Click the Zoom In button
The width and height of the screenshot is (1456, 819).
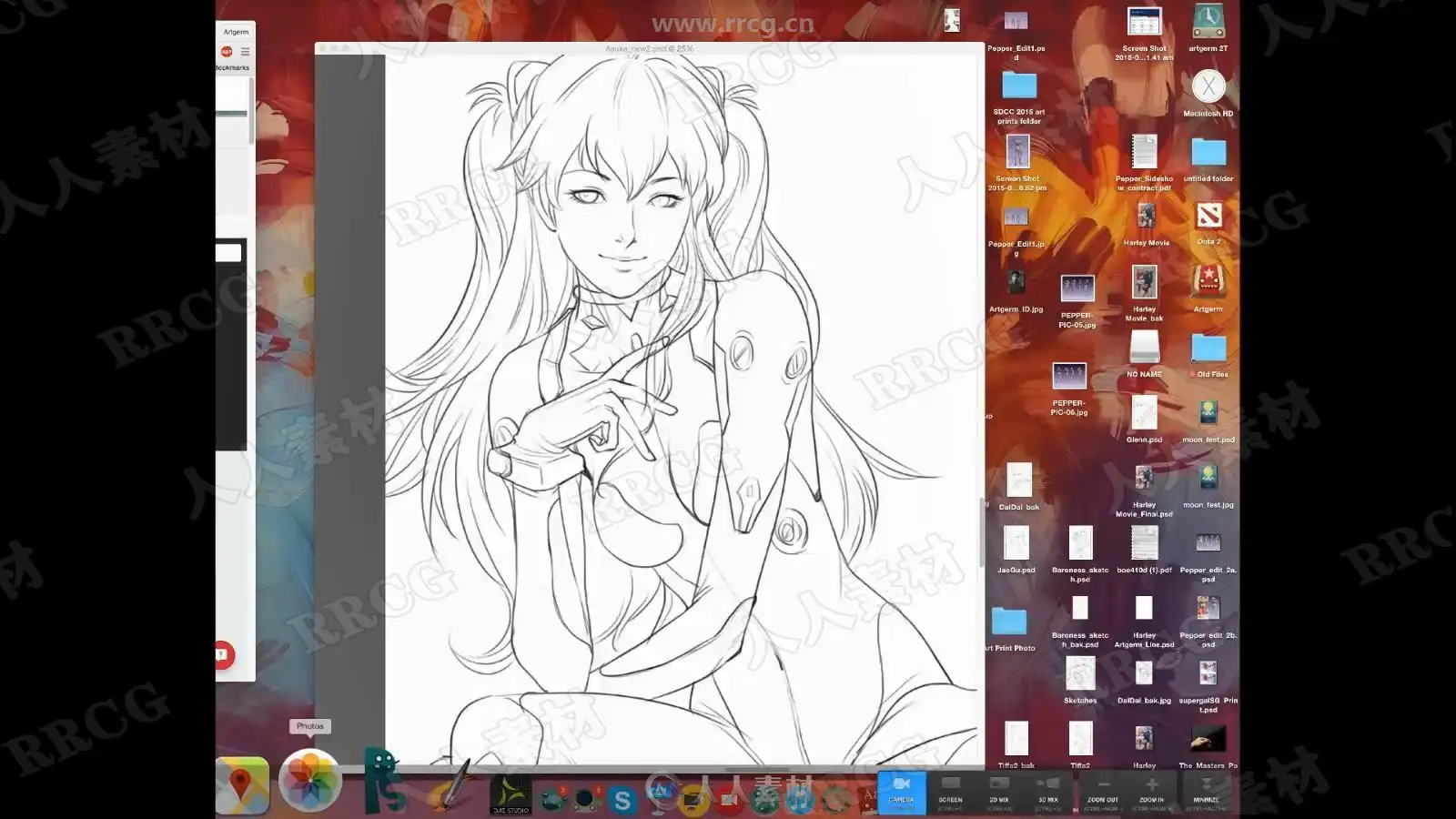1152,792
